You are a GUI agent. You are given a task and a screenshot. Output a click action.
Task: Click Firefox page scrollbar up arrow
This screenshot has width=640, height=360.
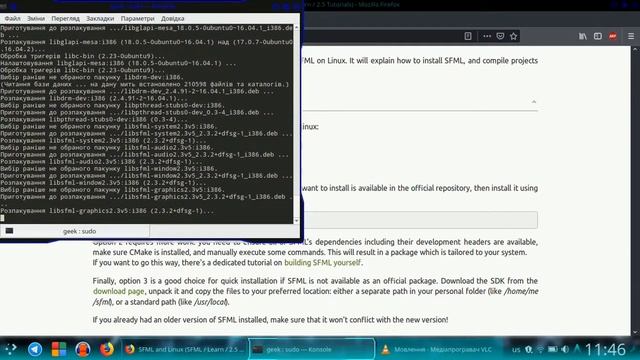point(635,49)
